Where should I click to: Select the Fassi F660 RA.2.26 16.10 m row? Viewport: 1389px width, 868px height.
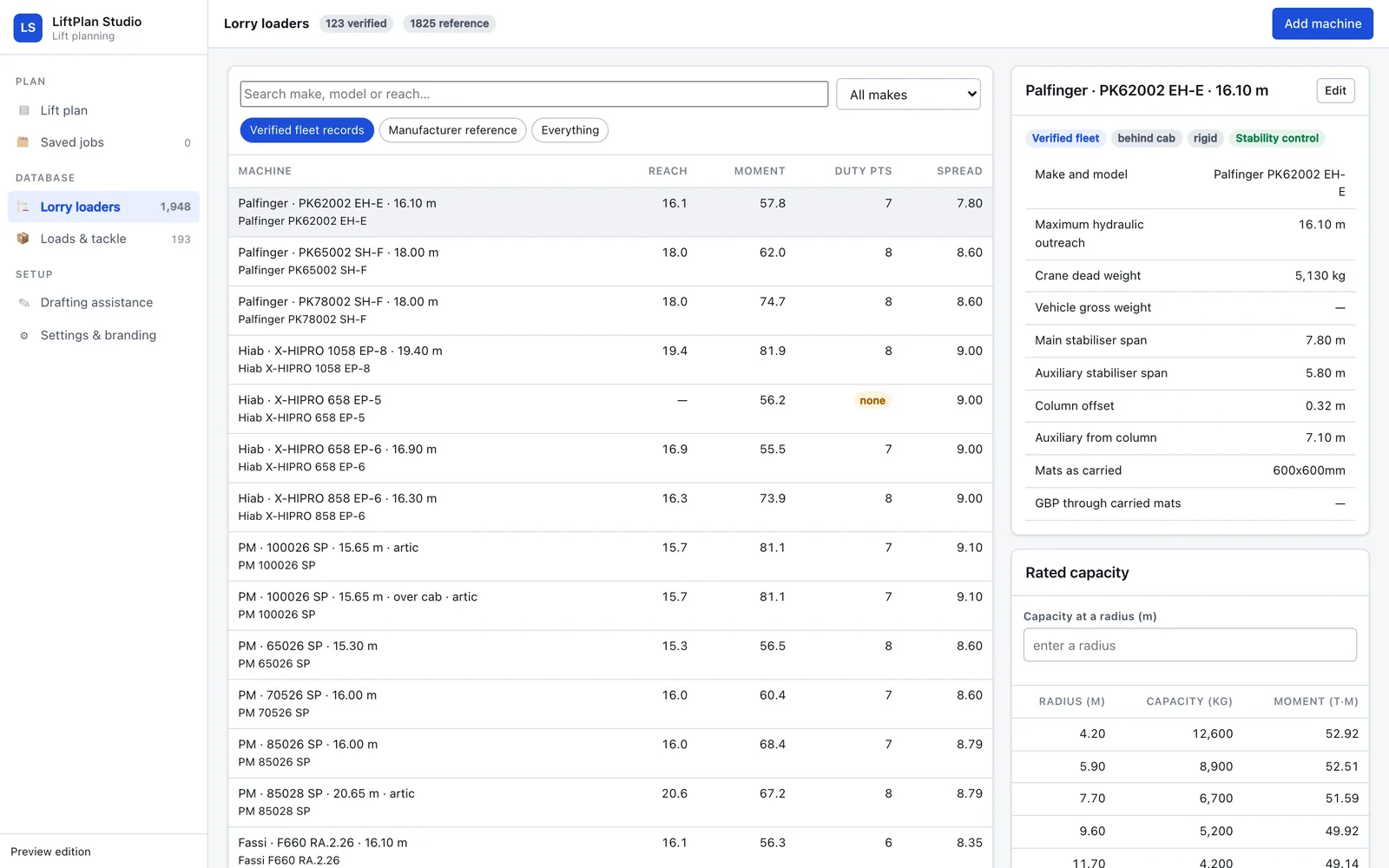click(610, 848)
